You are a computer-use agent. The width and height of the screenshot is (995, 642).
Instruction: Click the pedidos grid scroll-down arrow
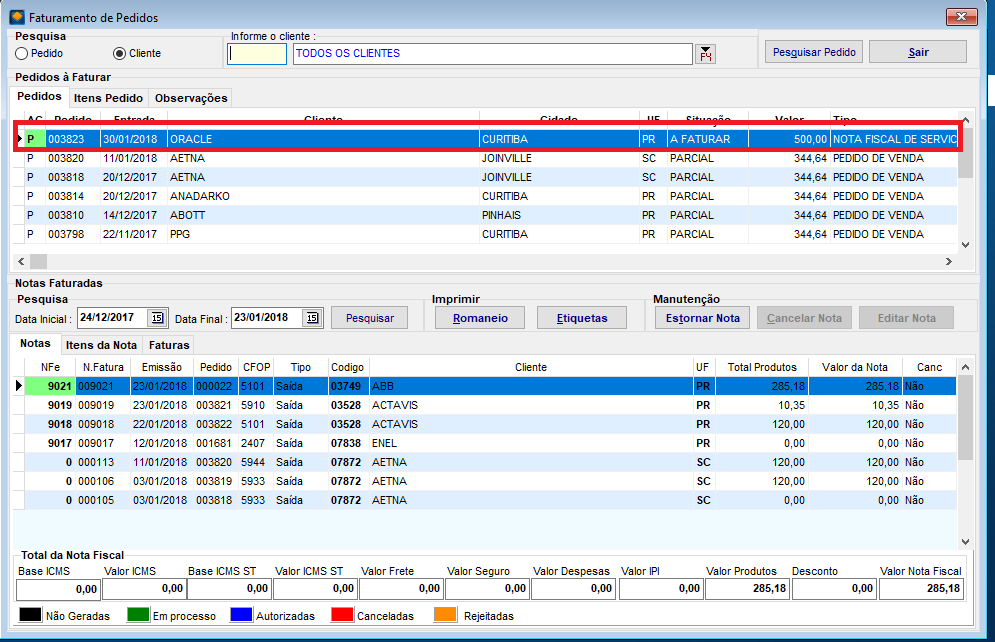point(965,245)
